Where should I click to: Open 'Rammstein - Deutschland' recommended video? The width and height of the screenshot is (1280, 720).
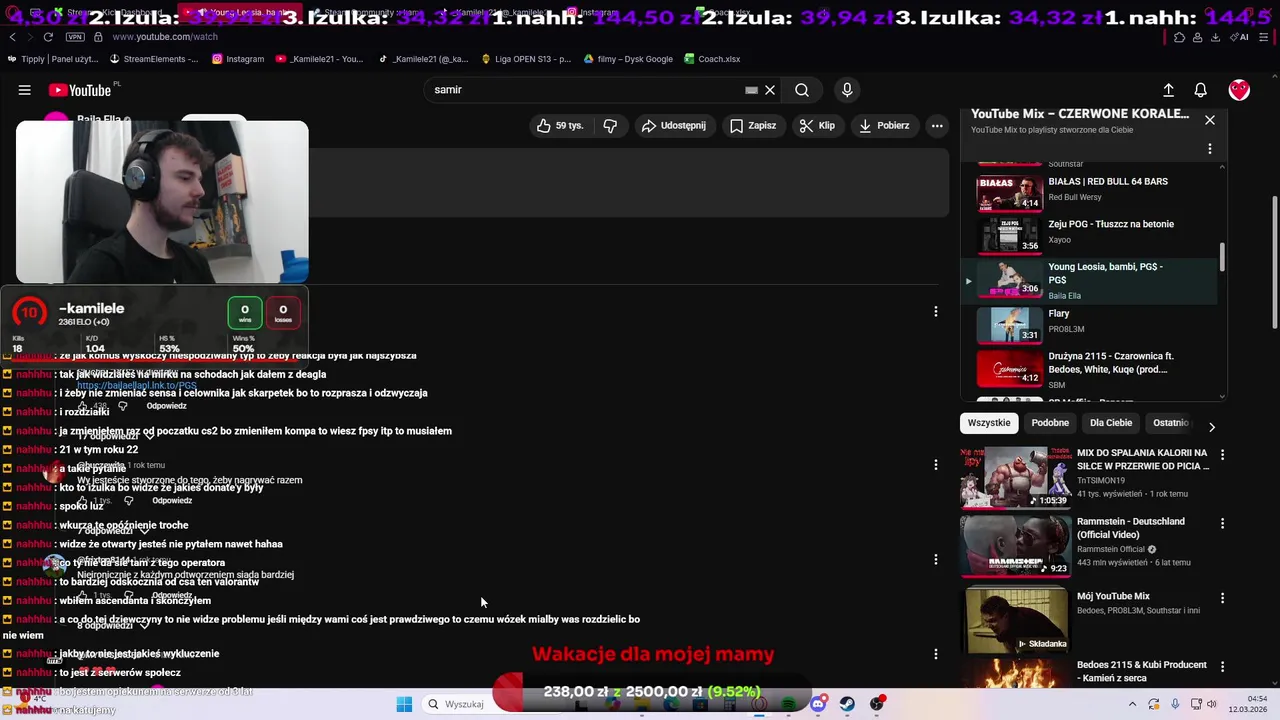1085,545
